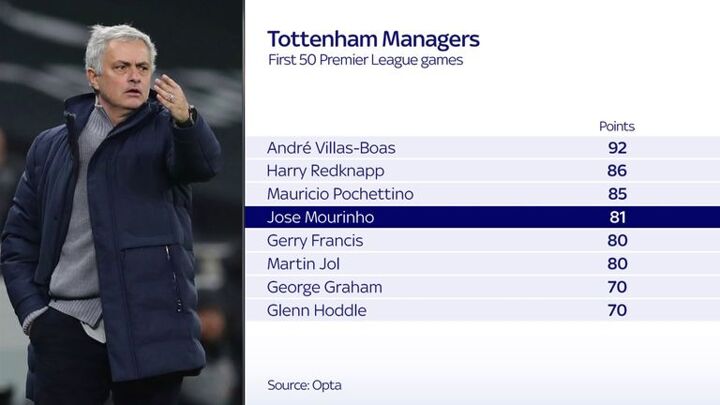This screenshot has height=405, width=720.
Task: Select the Martin Jol row
Action: click(483, 264)
